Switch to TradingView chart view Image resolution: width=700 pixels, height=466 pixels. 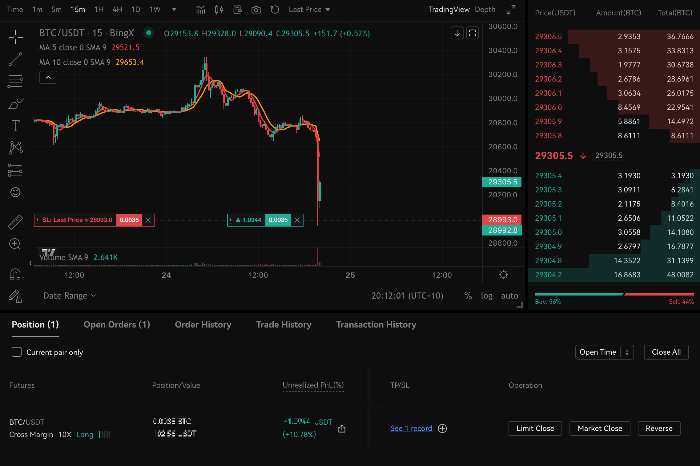coord(449,9)
